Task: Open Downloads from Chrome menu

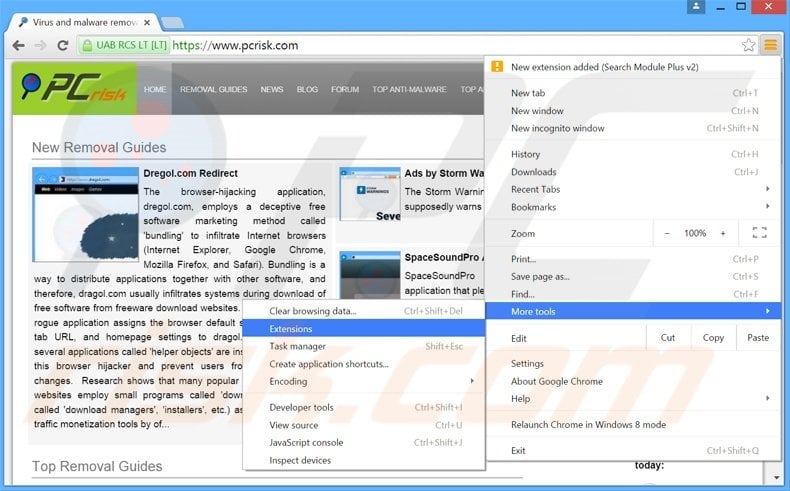Action: tap(634, 172)
